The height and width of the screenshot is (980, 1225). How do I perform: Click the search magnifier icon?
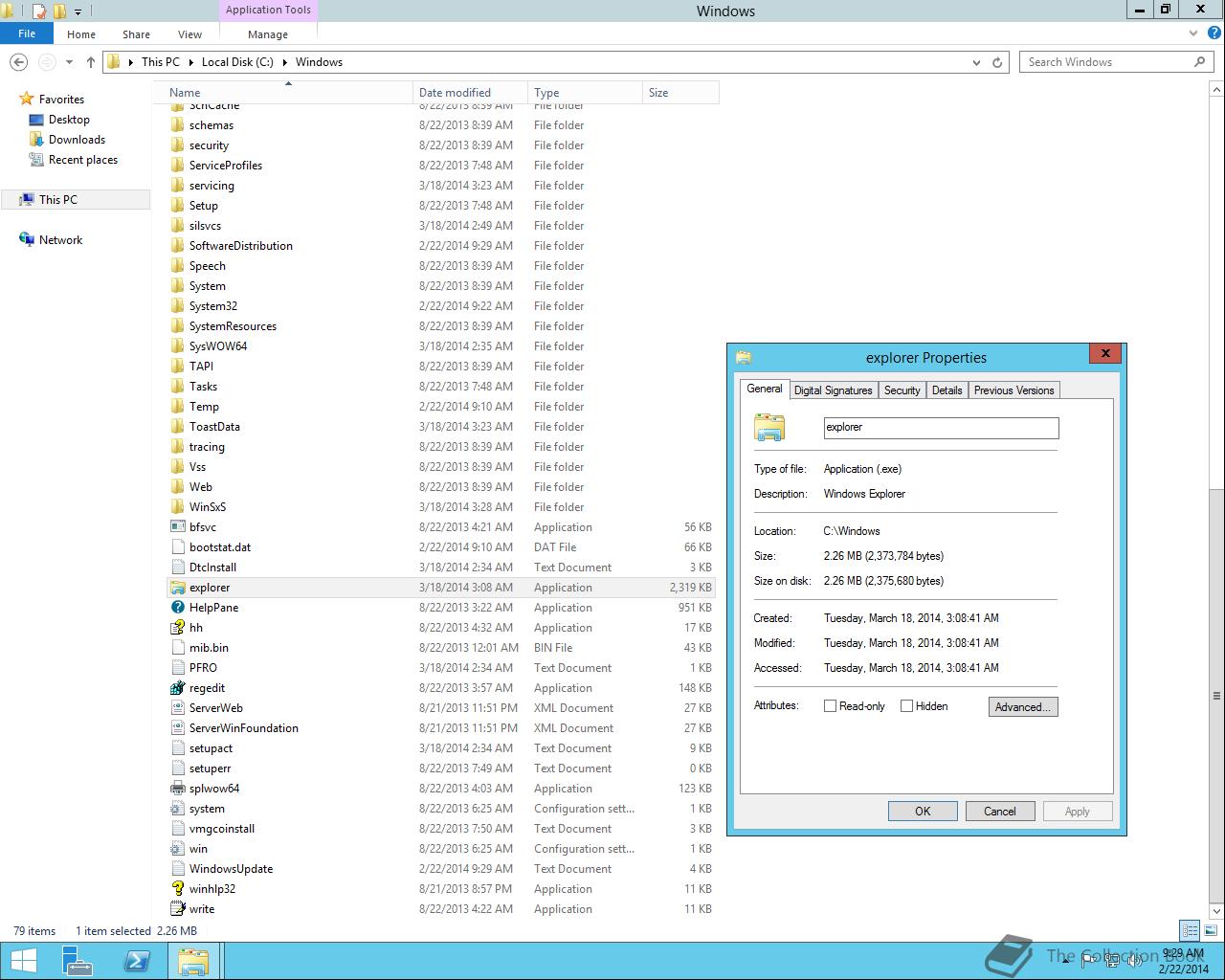[x=1199, y=61]
